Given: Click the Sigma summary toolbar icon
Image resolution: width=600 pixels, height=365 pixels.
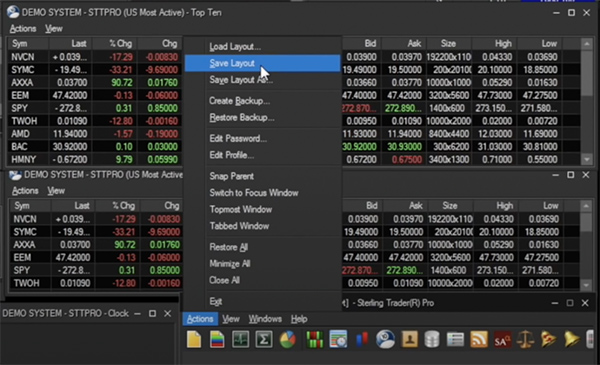Looking at the screenshot, I should pyautogui.click(x=264, y=339).
